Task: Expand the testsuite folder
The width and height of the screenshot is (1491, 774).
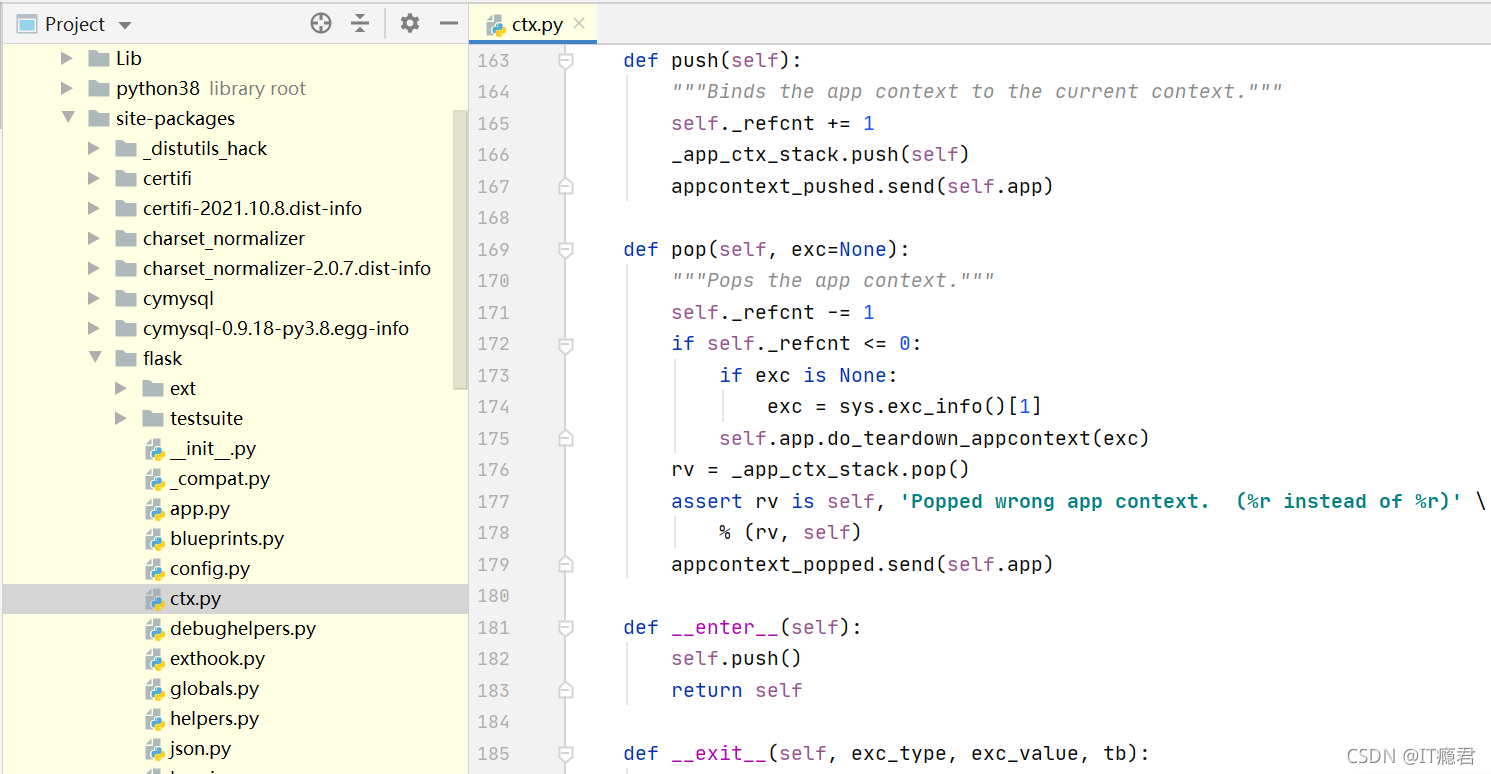Action: click(x=121, y=419)
